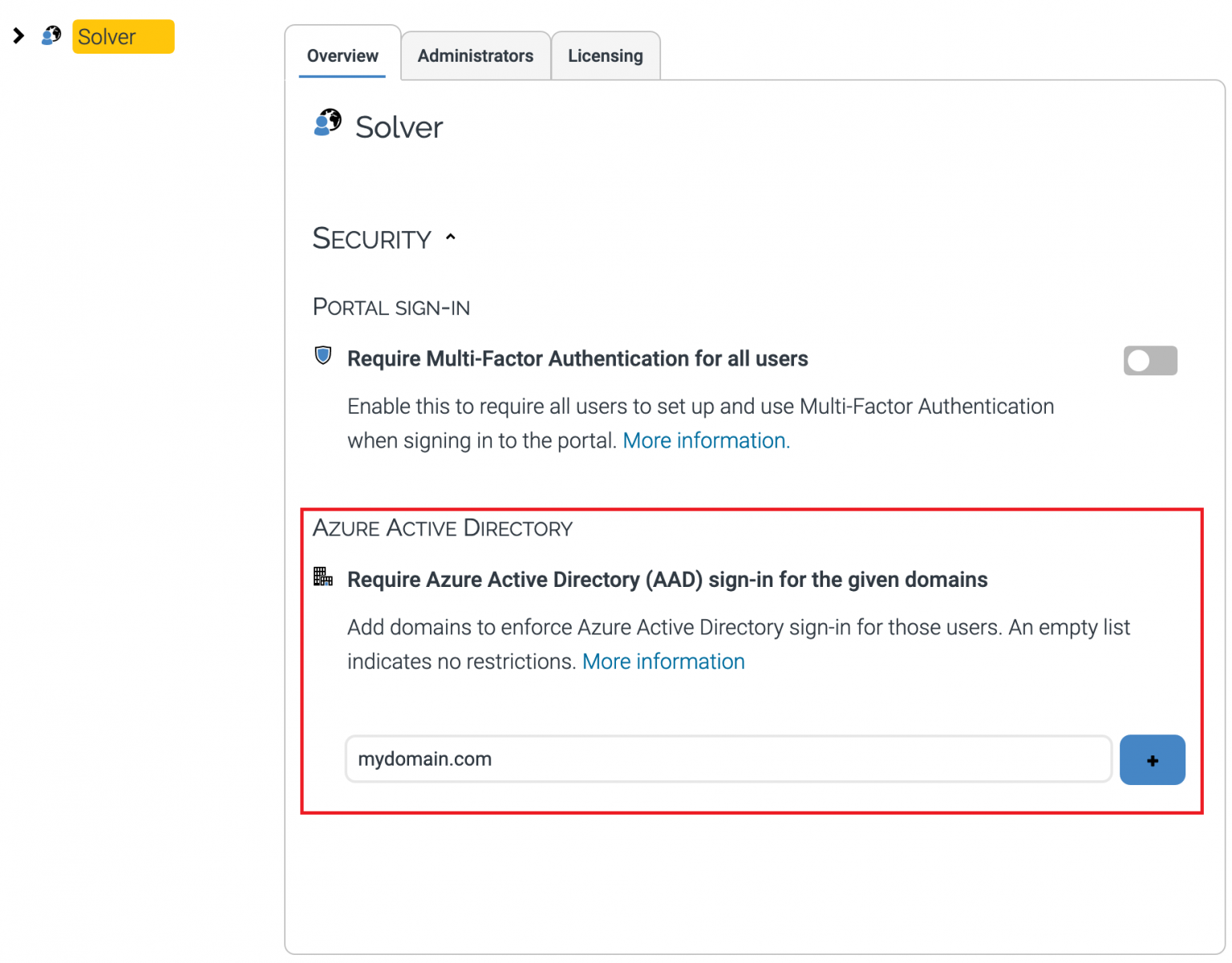Enable Require Multi-Factor Authentication for all users
The height and width of the screenshot is (963, 1232).
1150,360
